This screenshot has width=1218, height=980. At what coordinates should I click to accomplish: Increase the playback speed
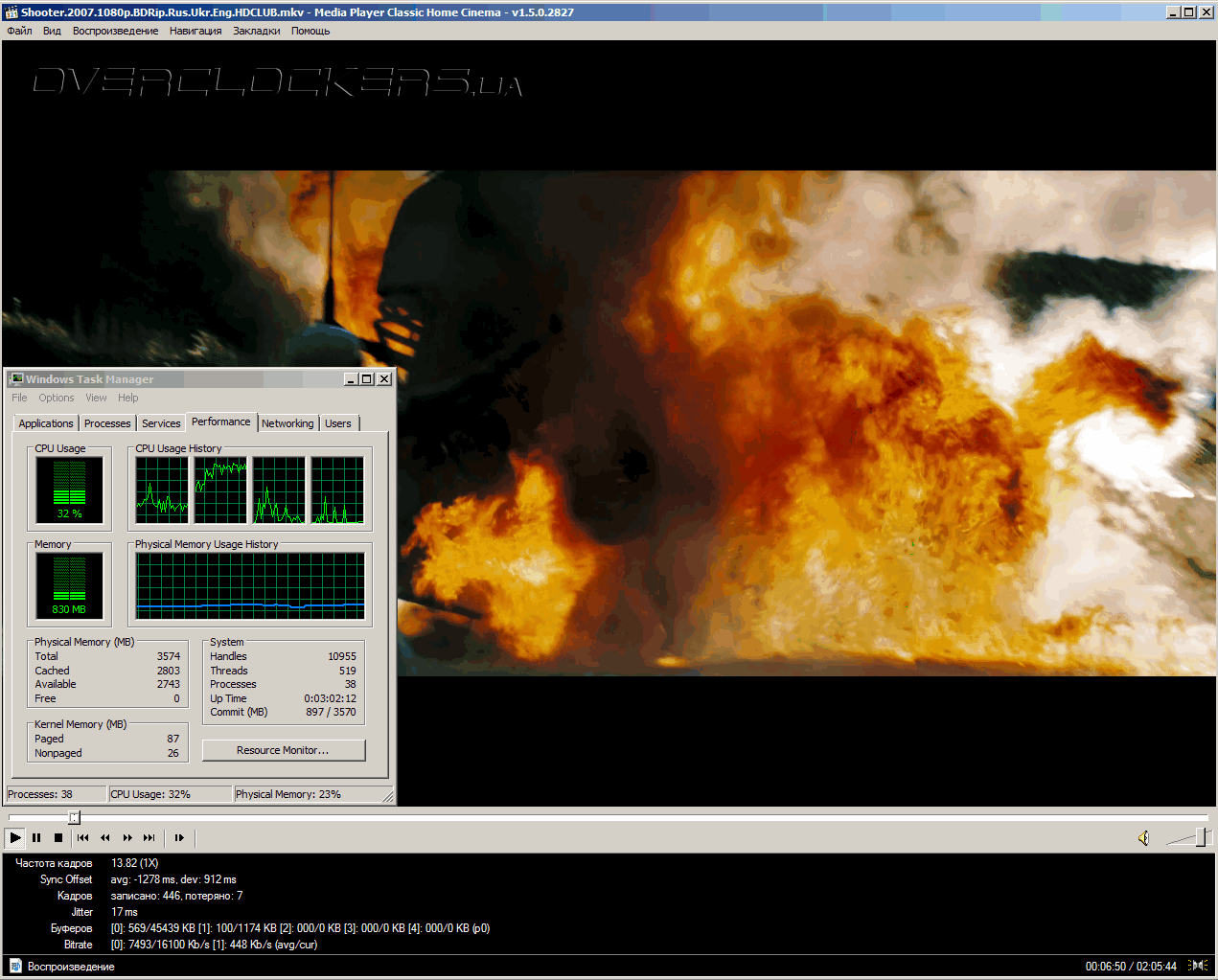[127, 837]
